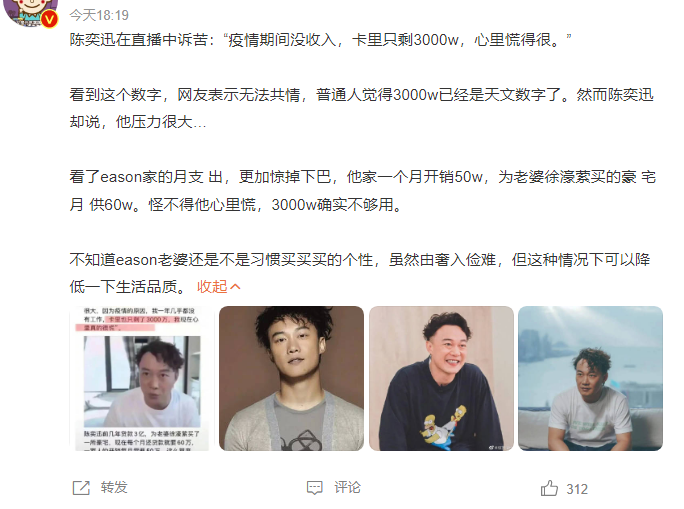Image resolution: width=684 pixels, height=509 pixels.
Task: Open the poster's cartoon avatar profile
Action: 31,11
